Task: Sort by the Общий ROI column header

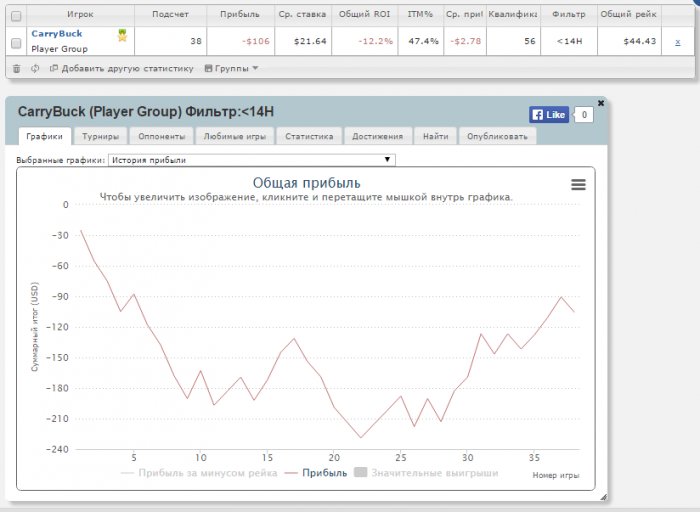Action: [365, 14]
